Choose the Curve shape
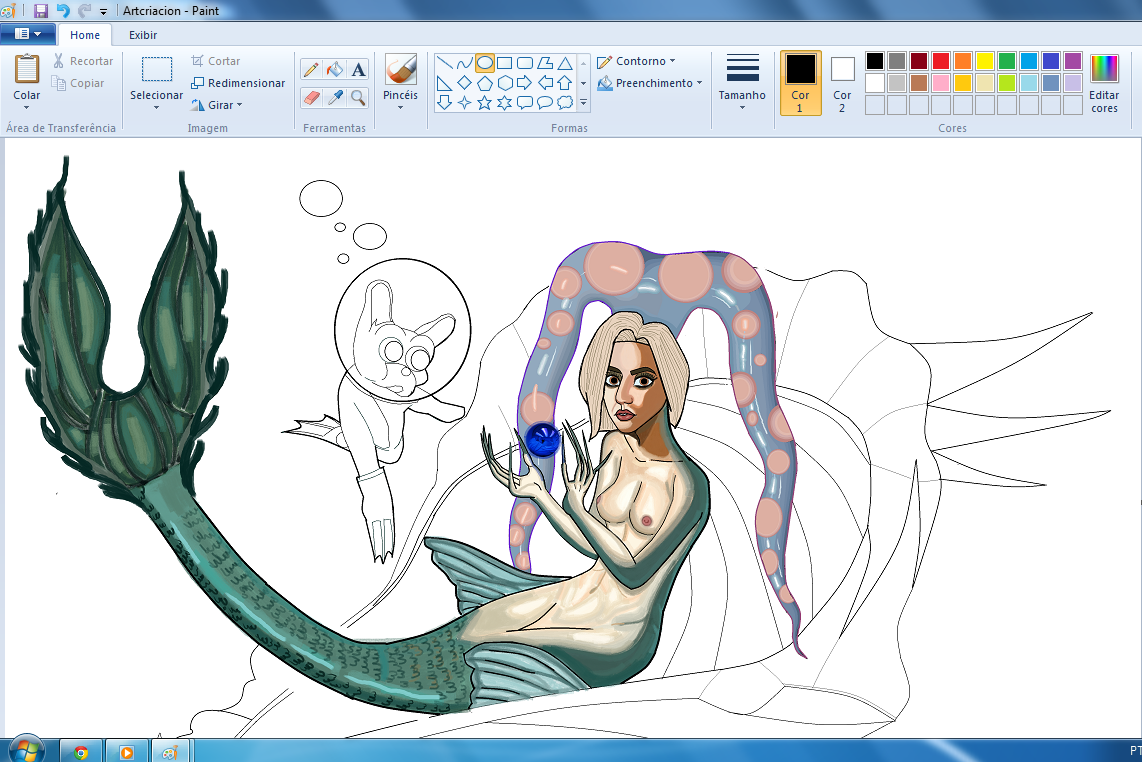The width and height of the screenshot is (1142, 762). click(465, 63)
